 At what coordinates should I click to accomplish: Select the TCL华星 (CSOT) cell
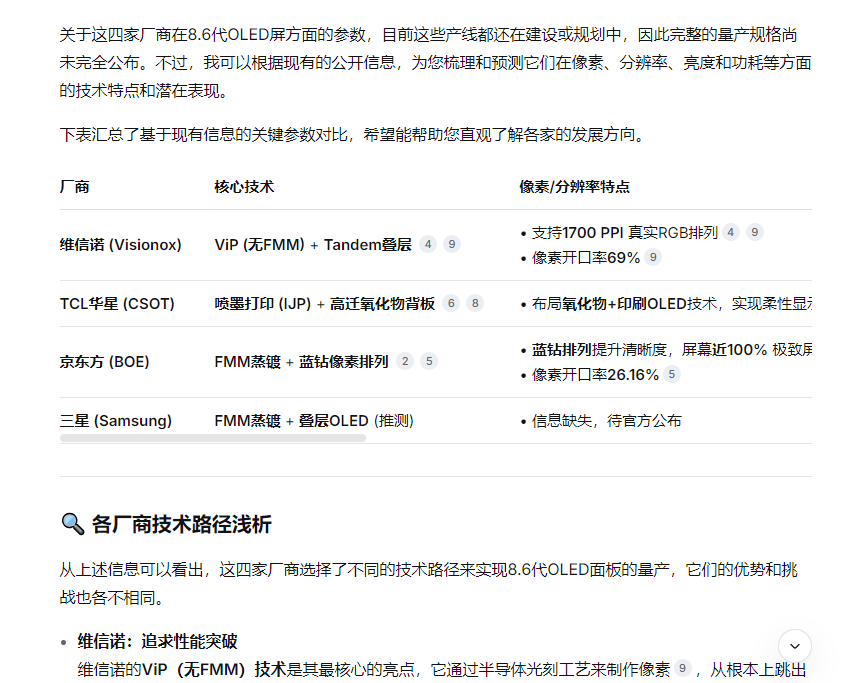117,304
